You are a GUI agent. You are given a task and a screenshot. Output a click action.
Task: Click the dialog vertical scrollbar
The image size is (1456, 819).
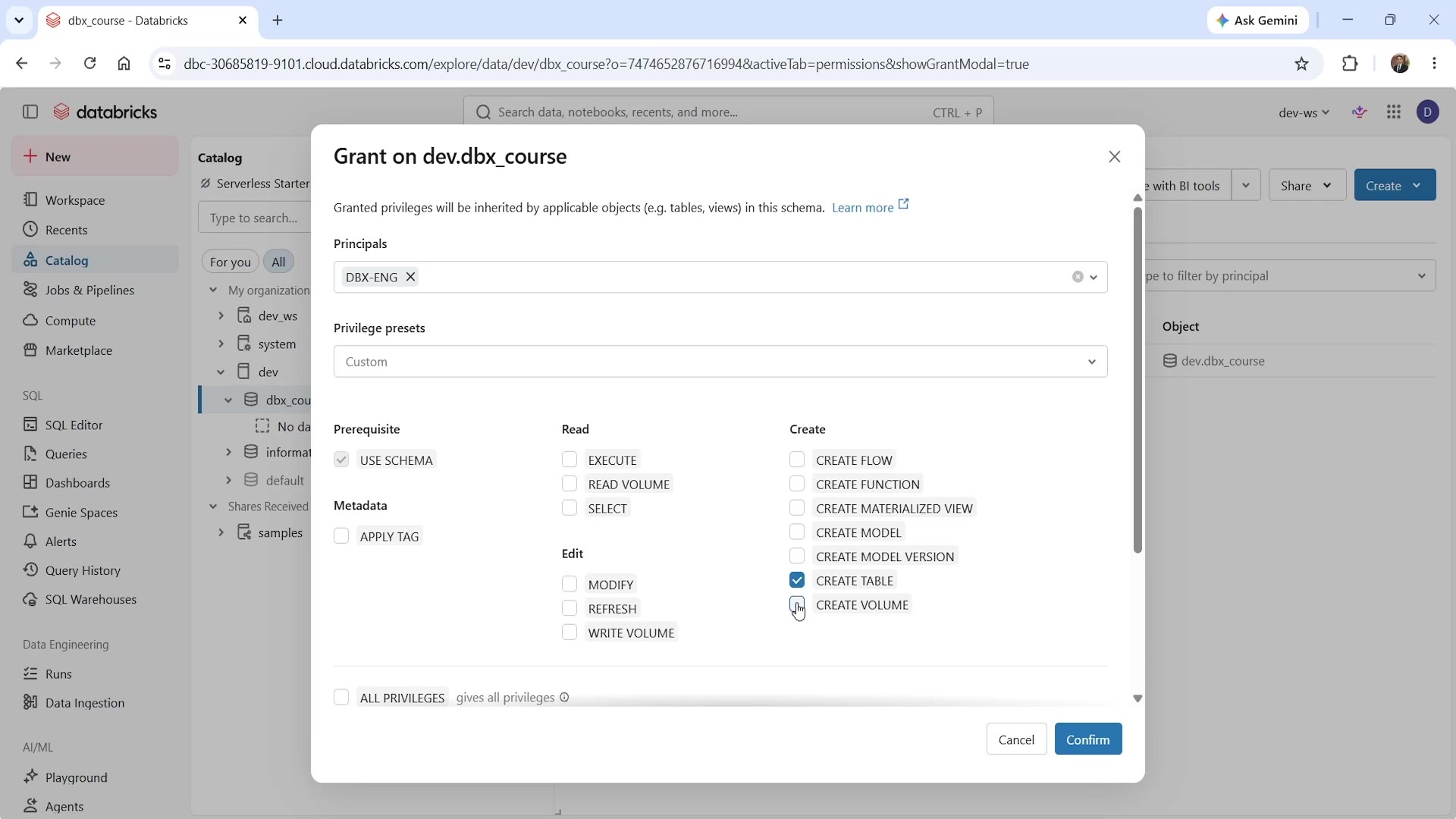(x=1137, y=379)
